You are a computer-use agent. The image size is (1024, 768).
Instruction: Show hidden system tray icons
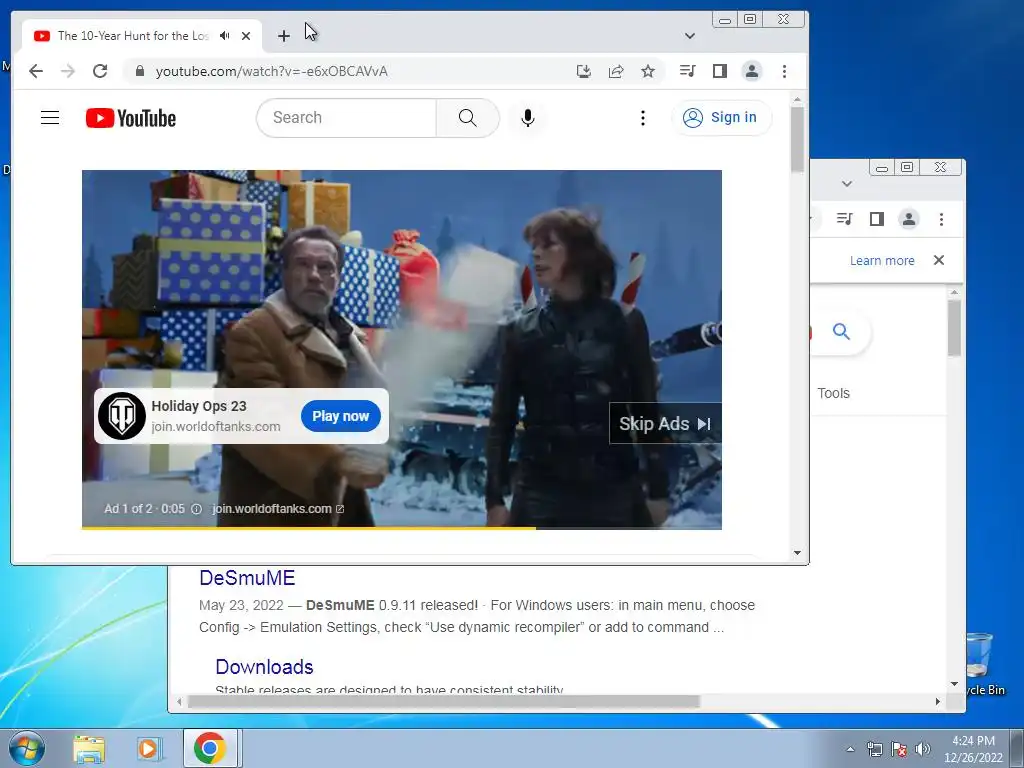pos(850,749)
